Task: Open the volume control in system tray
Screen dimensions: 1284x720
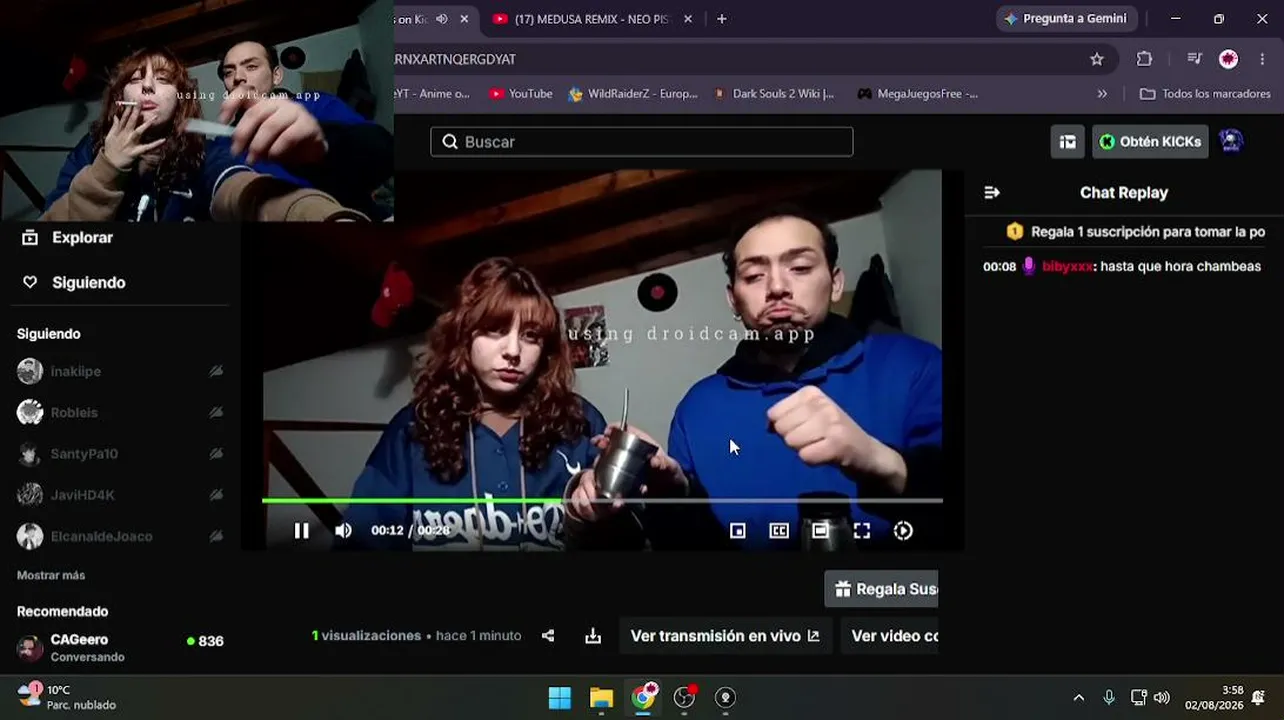Action: [x=1161, y=698]
